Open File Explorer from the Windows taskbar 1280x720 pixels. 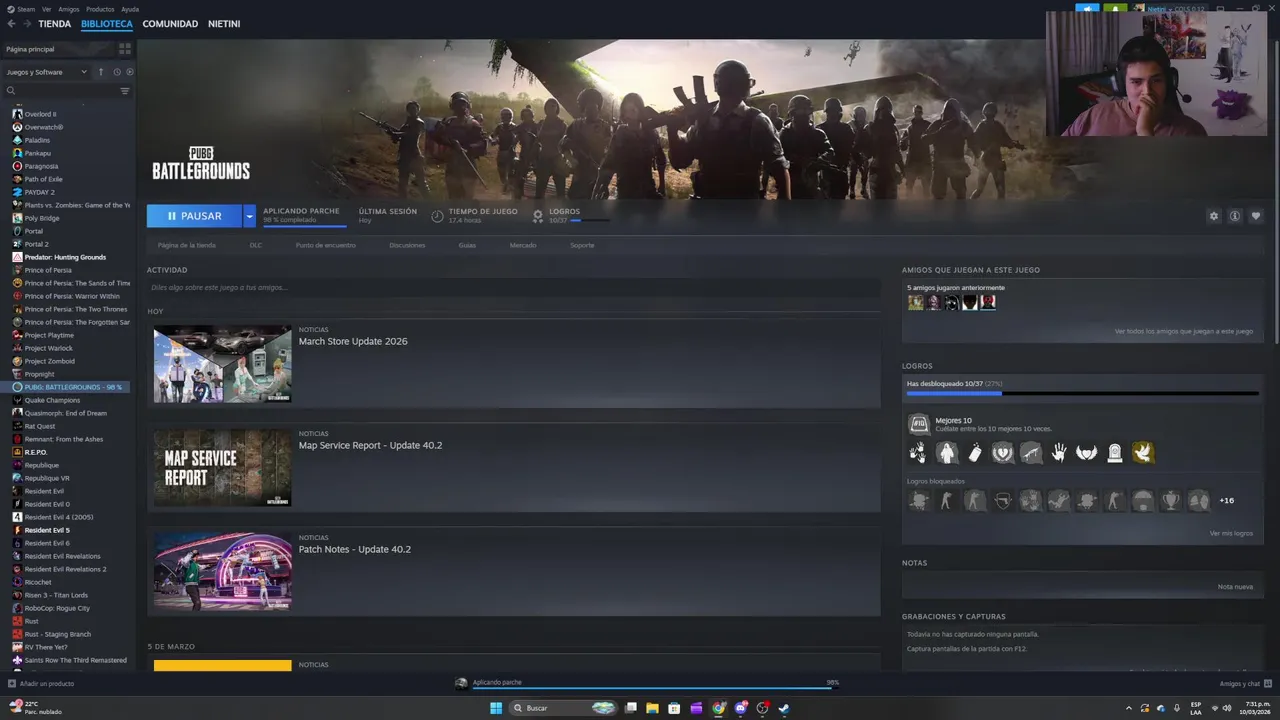[x=653, y=708]
